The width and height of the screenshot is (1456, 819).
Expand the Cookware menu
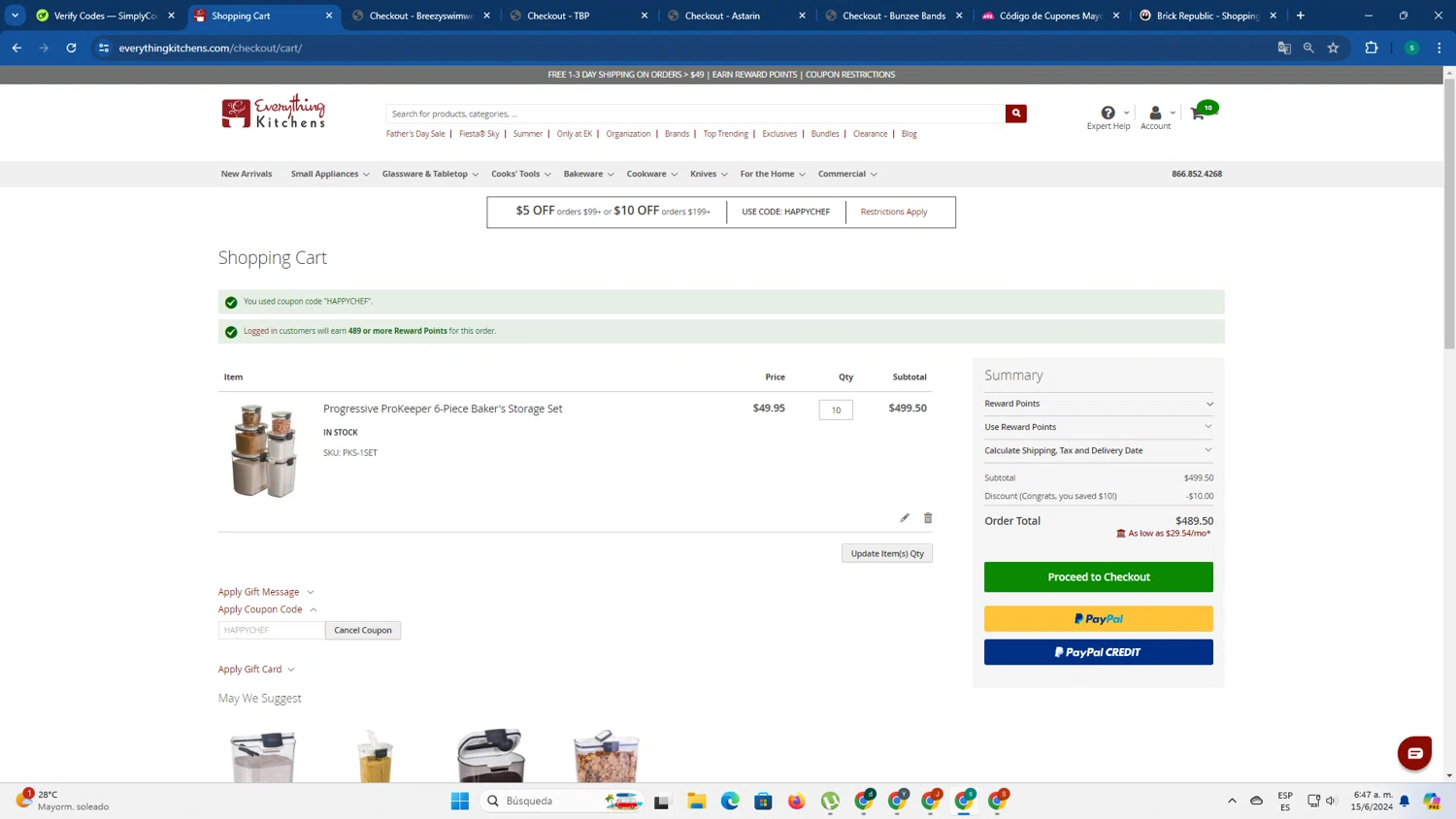651,174
